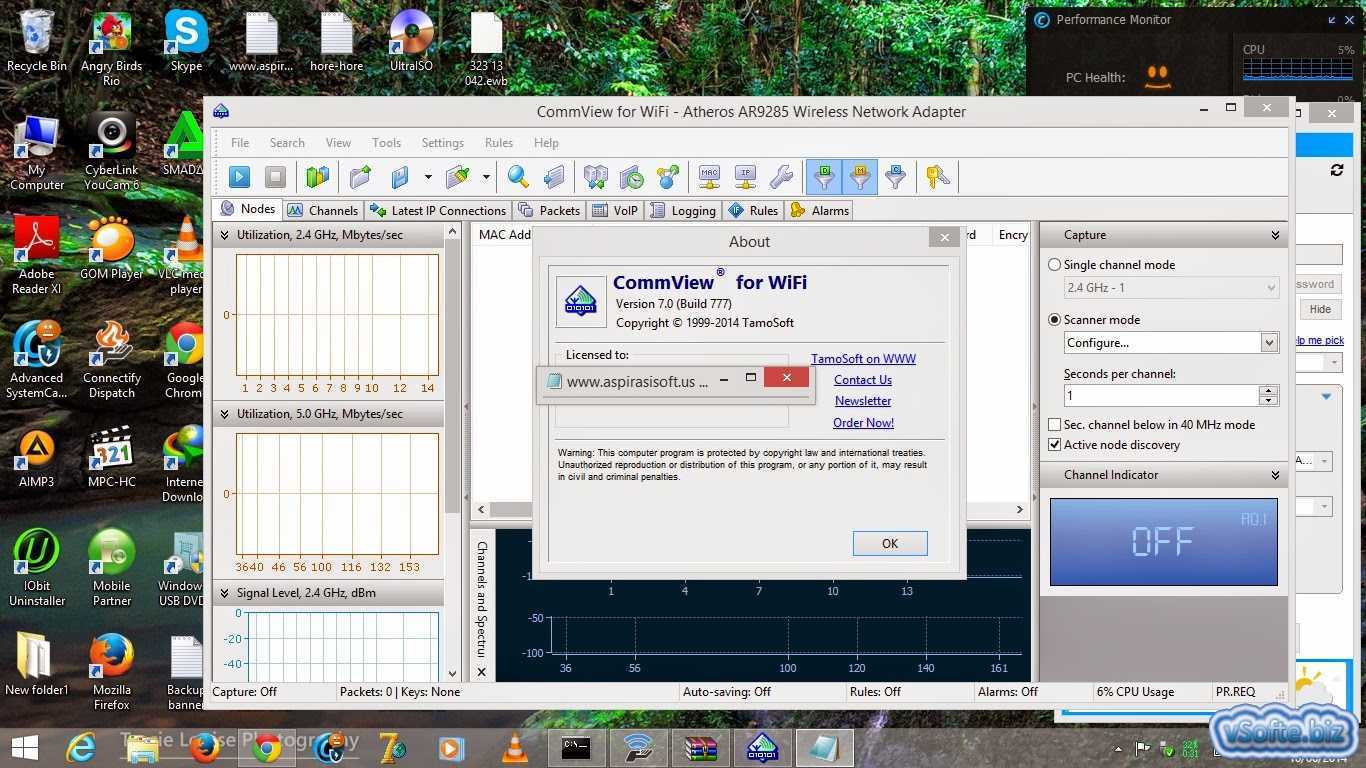Switch to the Packets tab
Screen dimensions: 1366x768
549,210
